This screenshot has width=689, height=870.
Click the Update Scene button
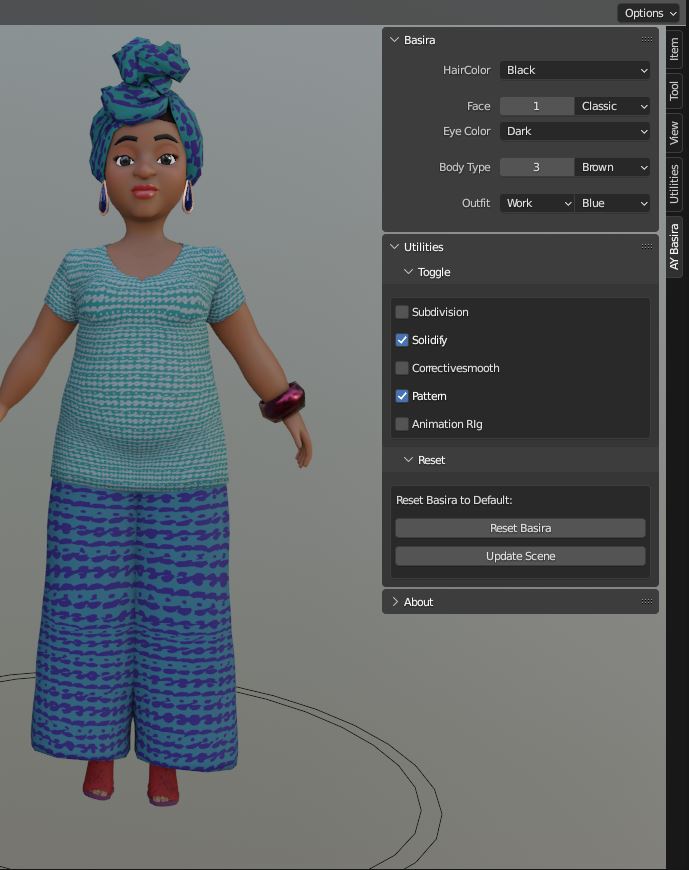pyautogui.click(x=520, y=556)
